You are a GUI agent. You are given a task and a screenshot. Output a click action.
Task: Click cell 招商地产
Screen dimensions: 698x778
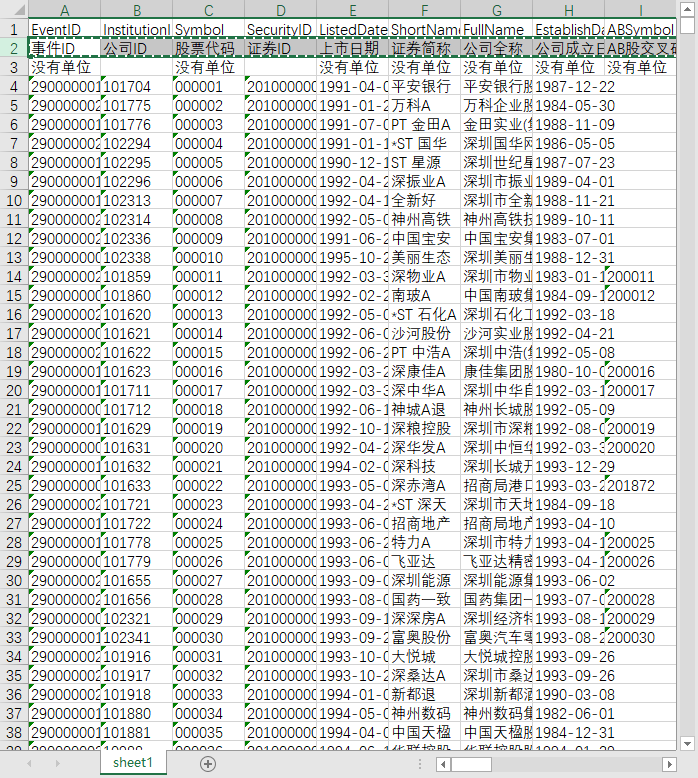(x=424, y=523)
